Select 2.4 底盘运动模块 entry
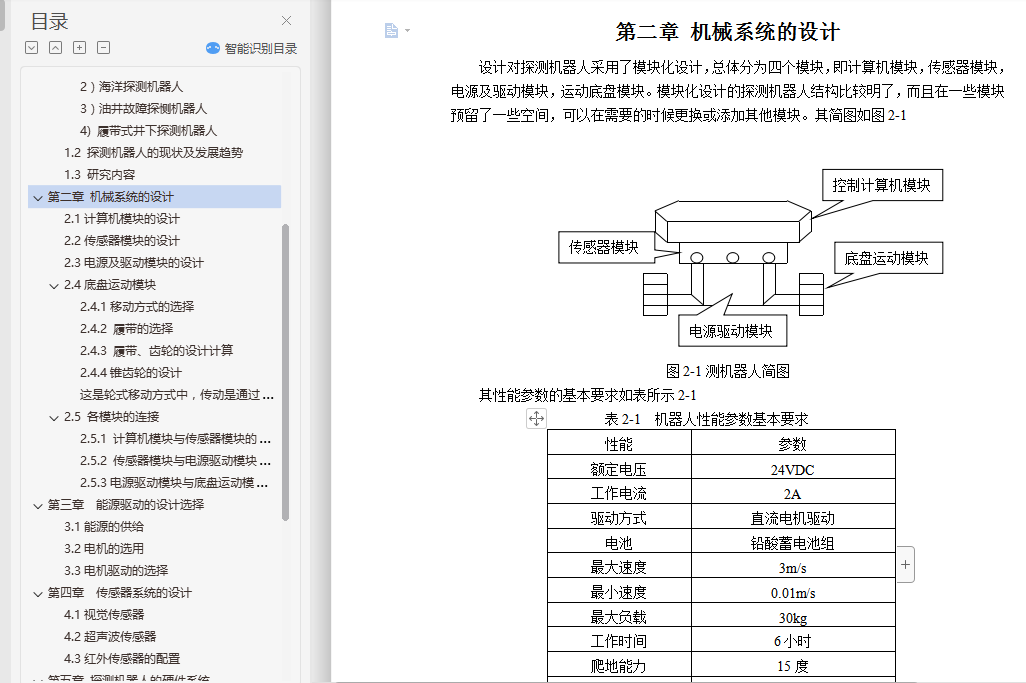The image size is (1026, 683). (x=110, y=285)
